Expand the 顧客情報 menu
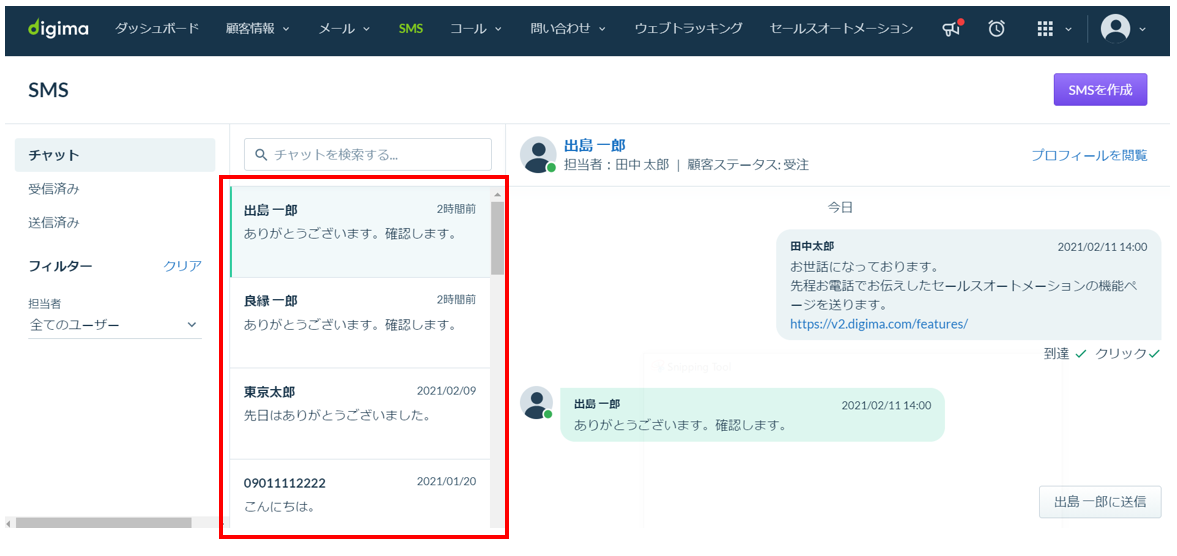This screenshot has height=556, width=1177. point(259,29)
